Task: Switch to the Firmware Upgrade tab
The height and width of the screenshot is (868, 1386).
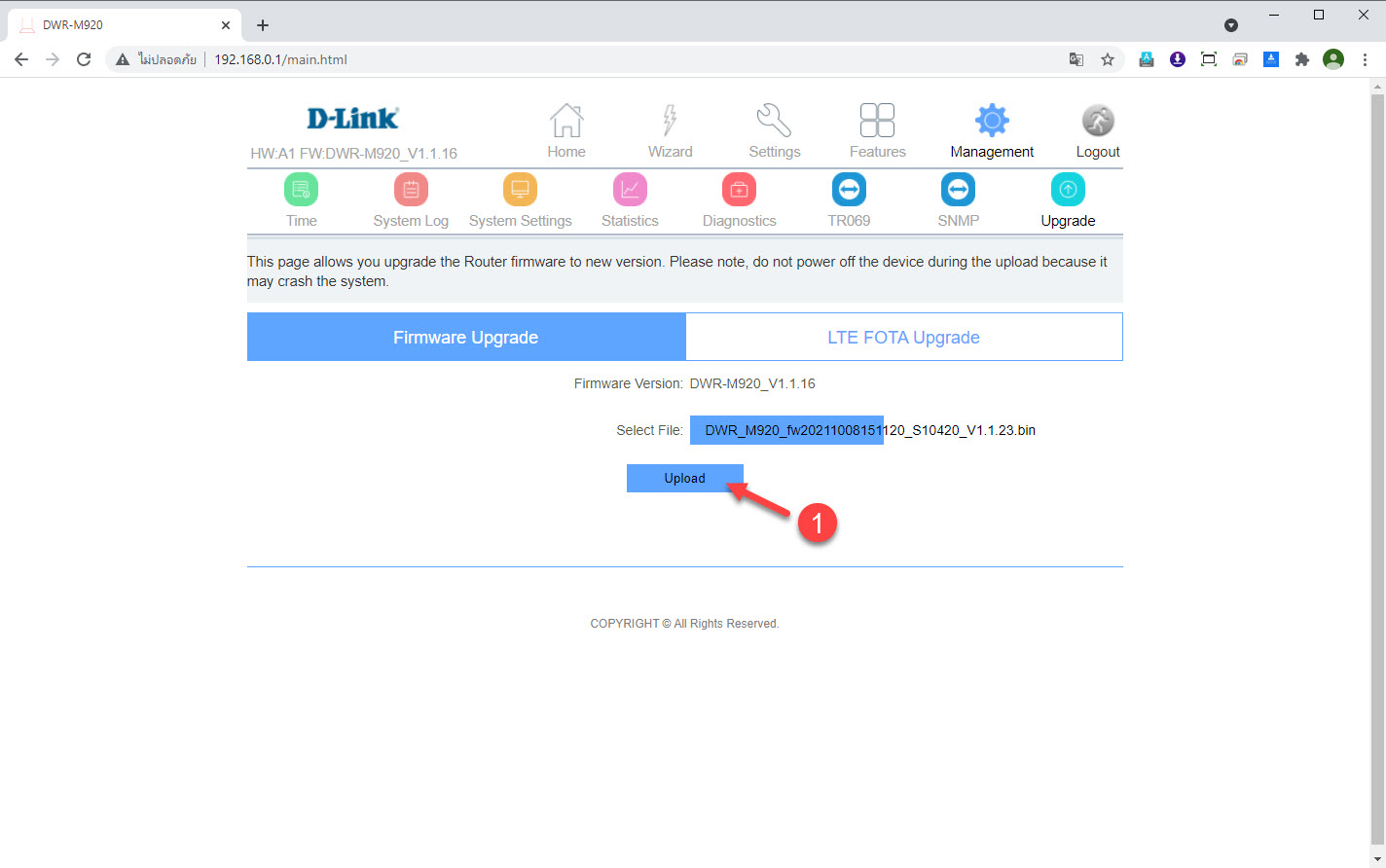Action: click(x=466, y=337)
